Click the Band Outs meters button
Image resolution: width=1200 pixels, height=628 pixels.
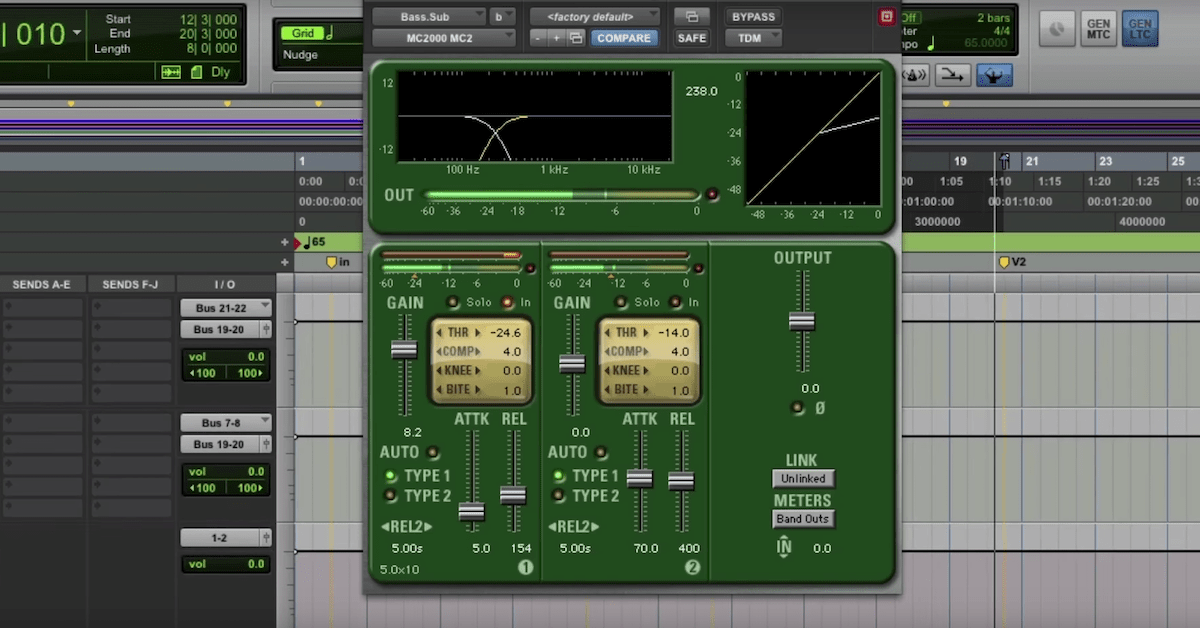pos(803,519)
